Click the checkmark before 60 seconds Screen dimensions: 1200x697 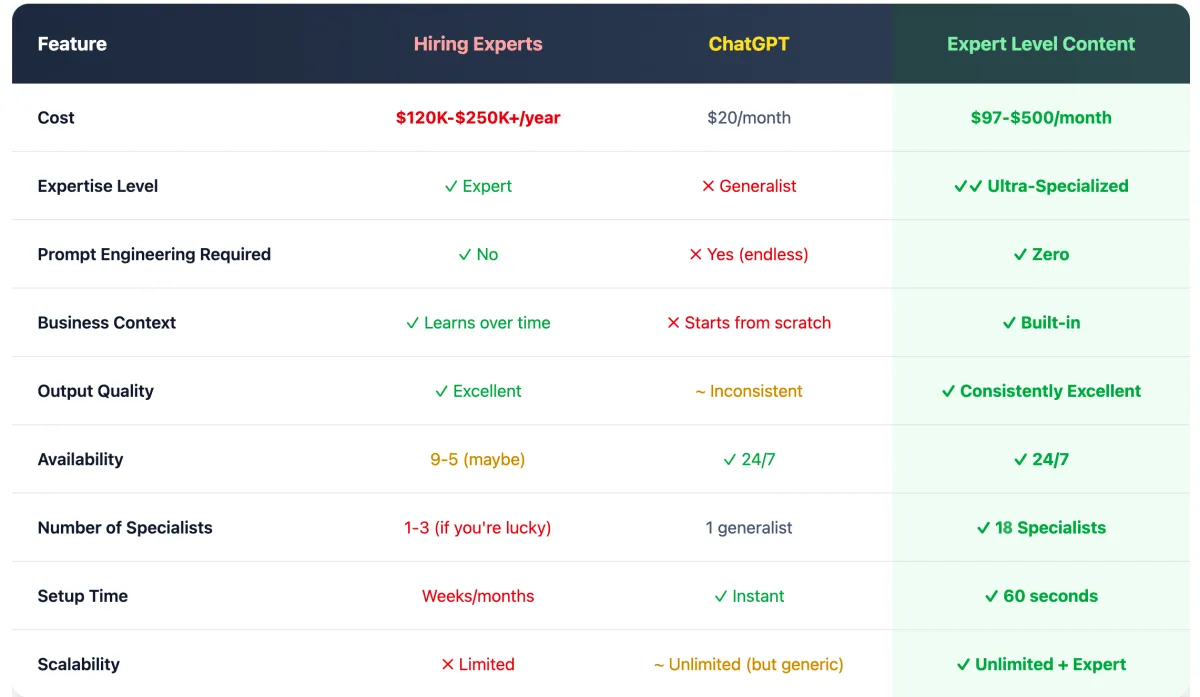[991, 596]
